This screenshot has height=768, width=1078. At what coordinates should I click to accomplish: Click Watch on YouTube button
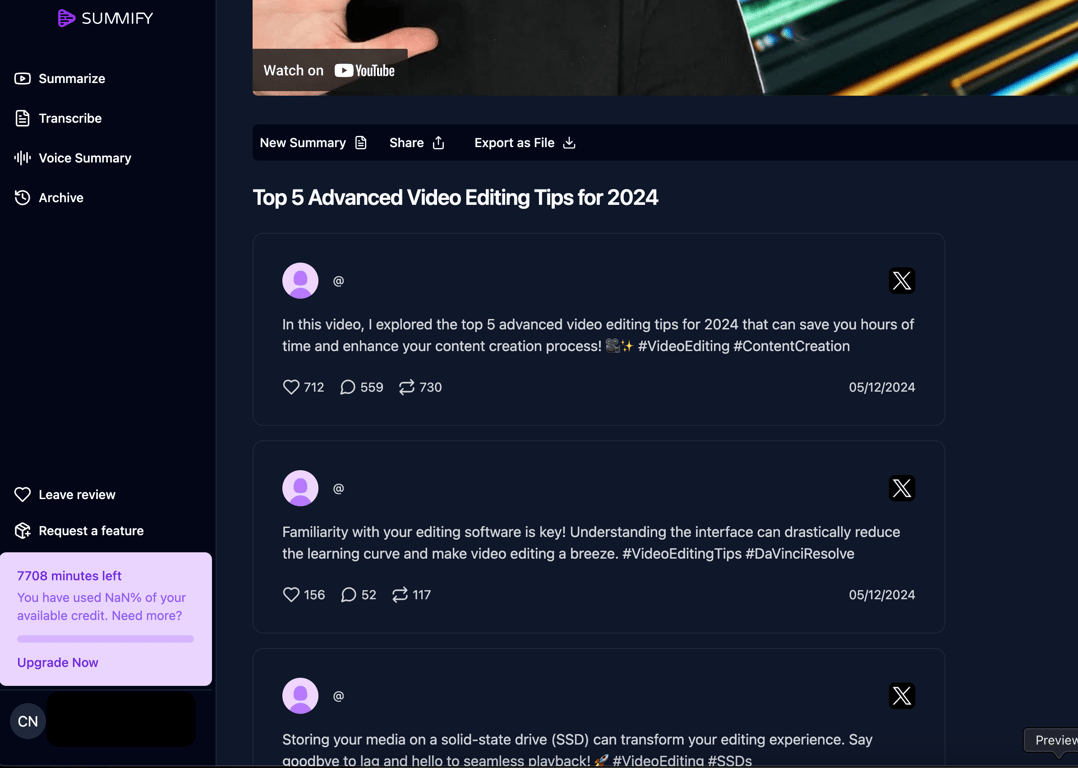[x=329, y=71]
